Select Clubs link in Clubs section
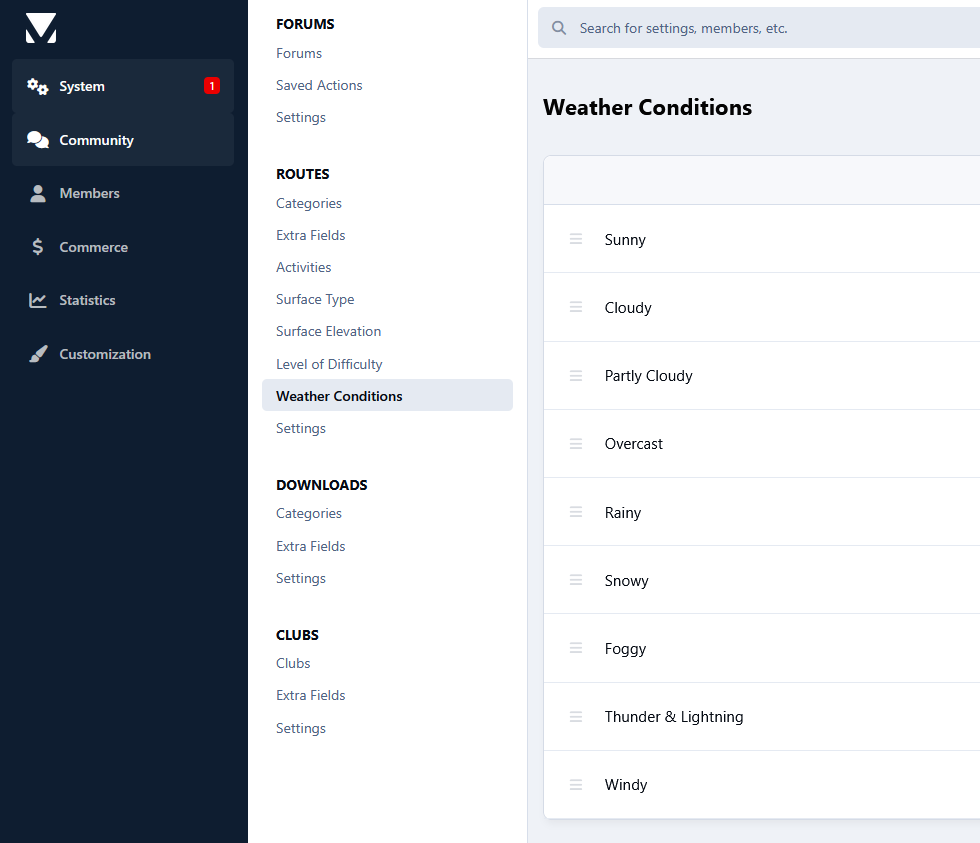980x843 pixels. pyautogui.click(x=293, y=663)
